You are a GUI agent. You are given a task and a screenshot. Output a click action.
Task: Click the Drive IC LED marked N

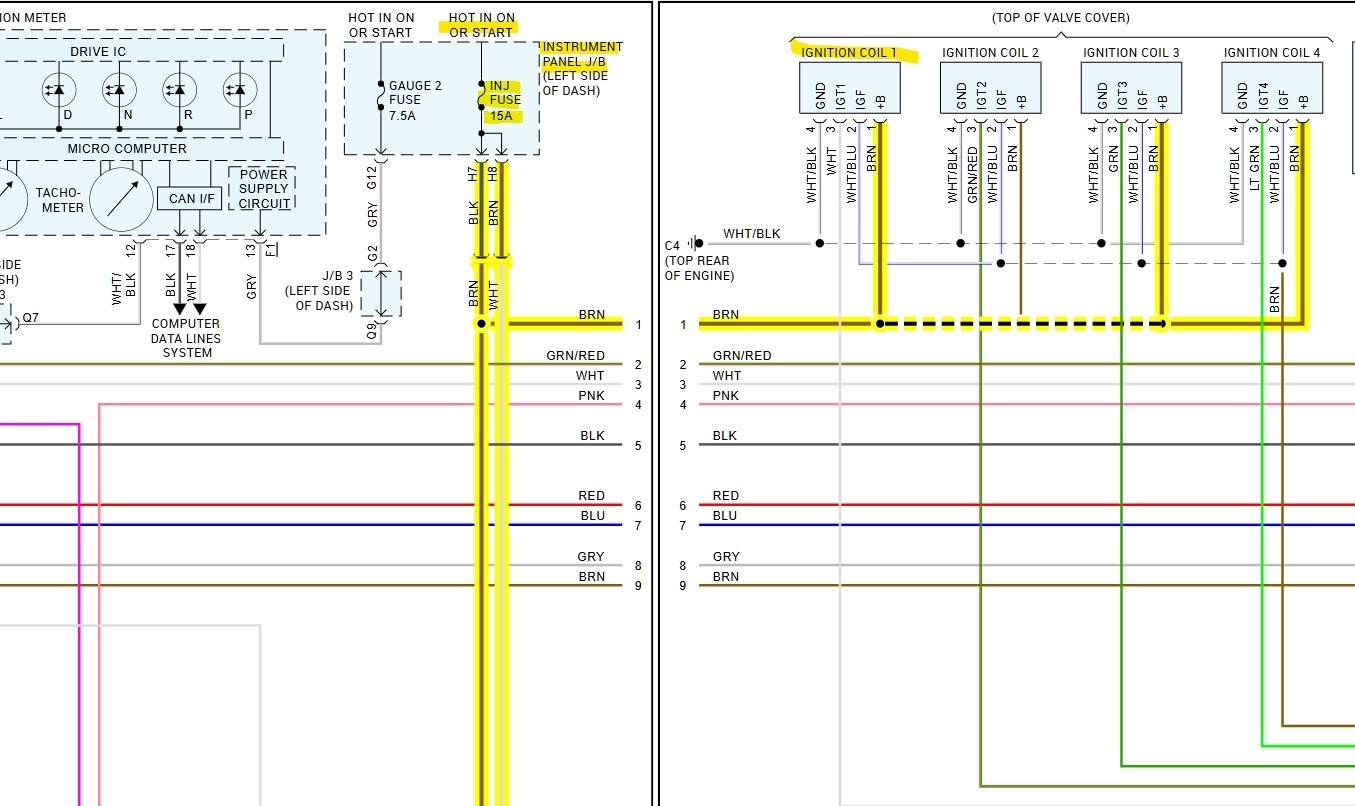118,90
